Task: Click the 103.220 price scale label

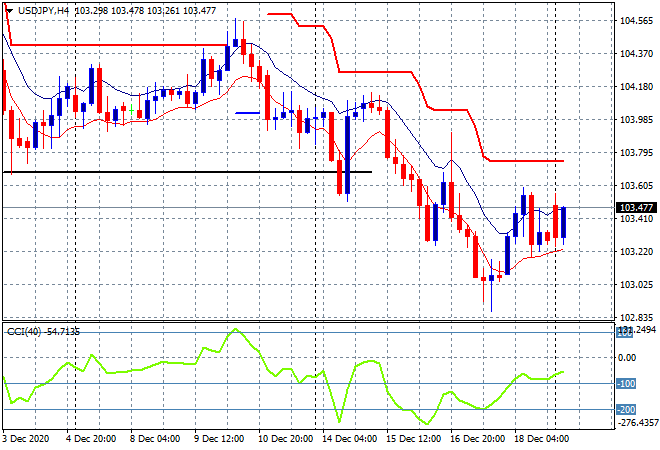Action: 637,252
